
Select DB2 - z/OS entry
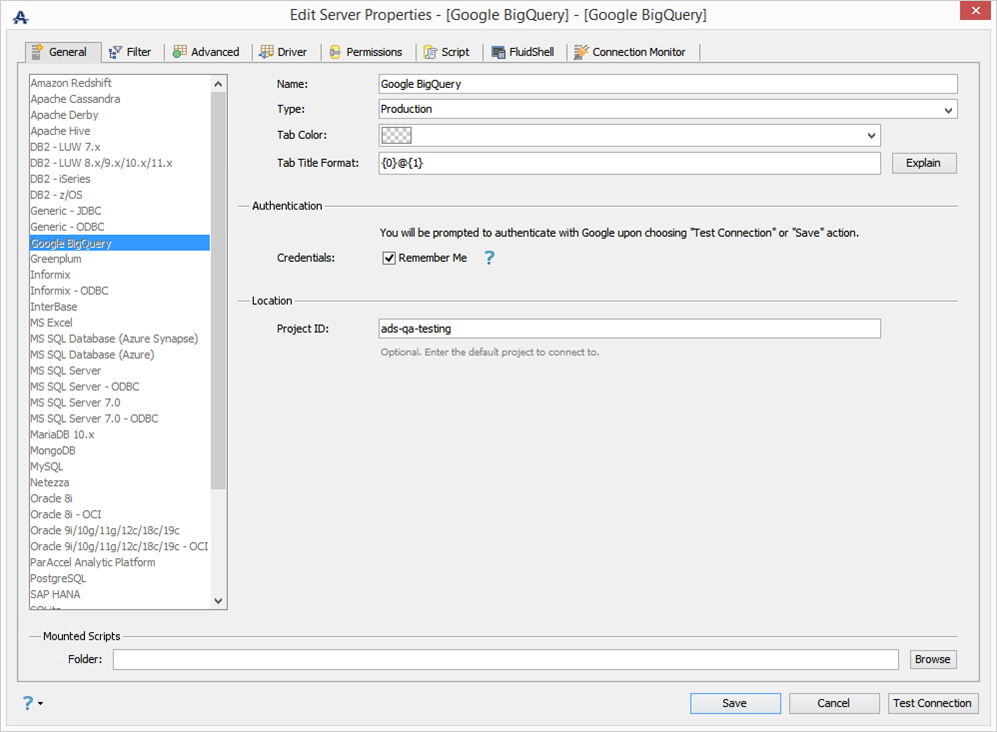(120, 195)
